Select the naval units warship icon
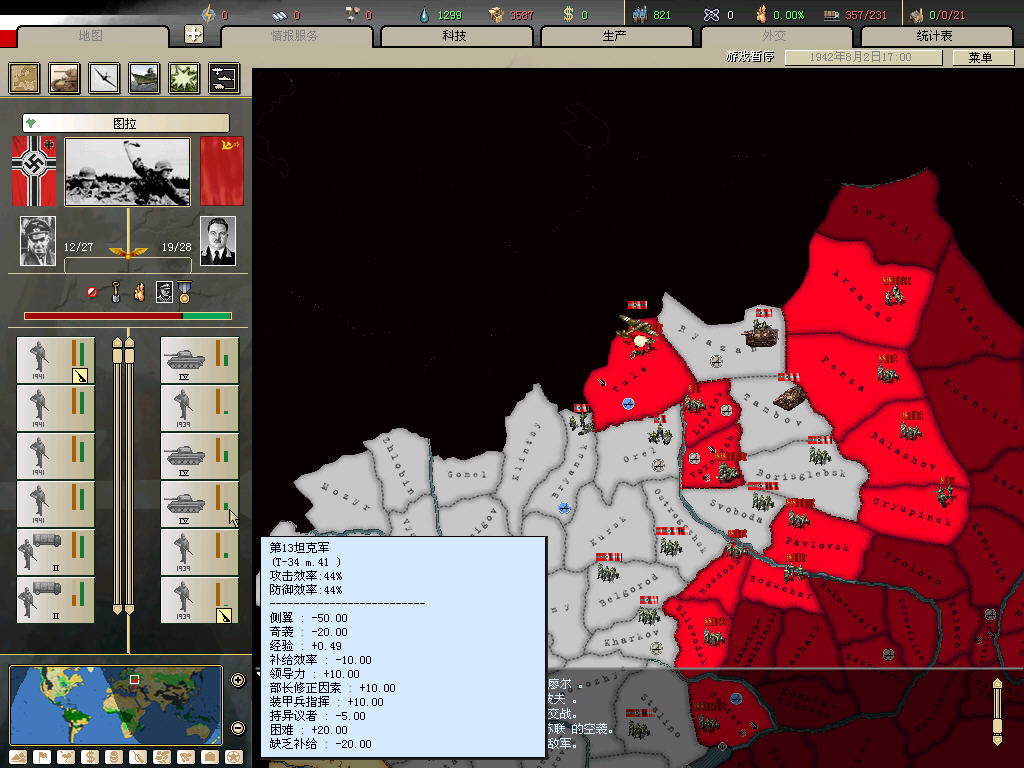The height and width of the screenshot is (768, 1024). [144, 78]
